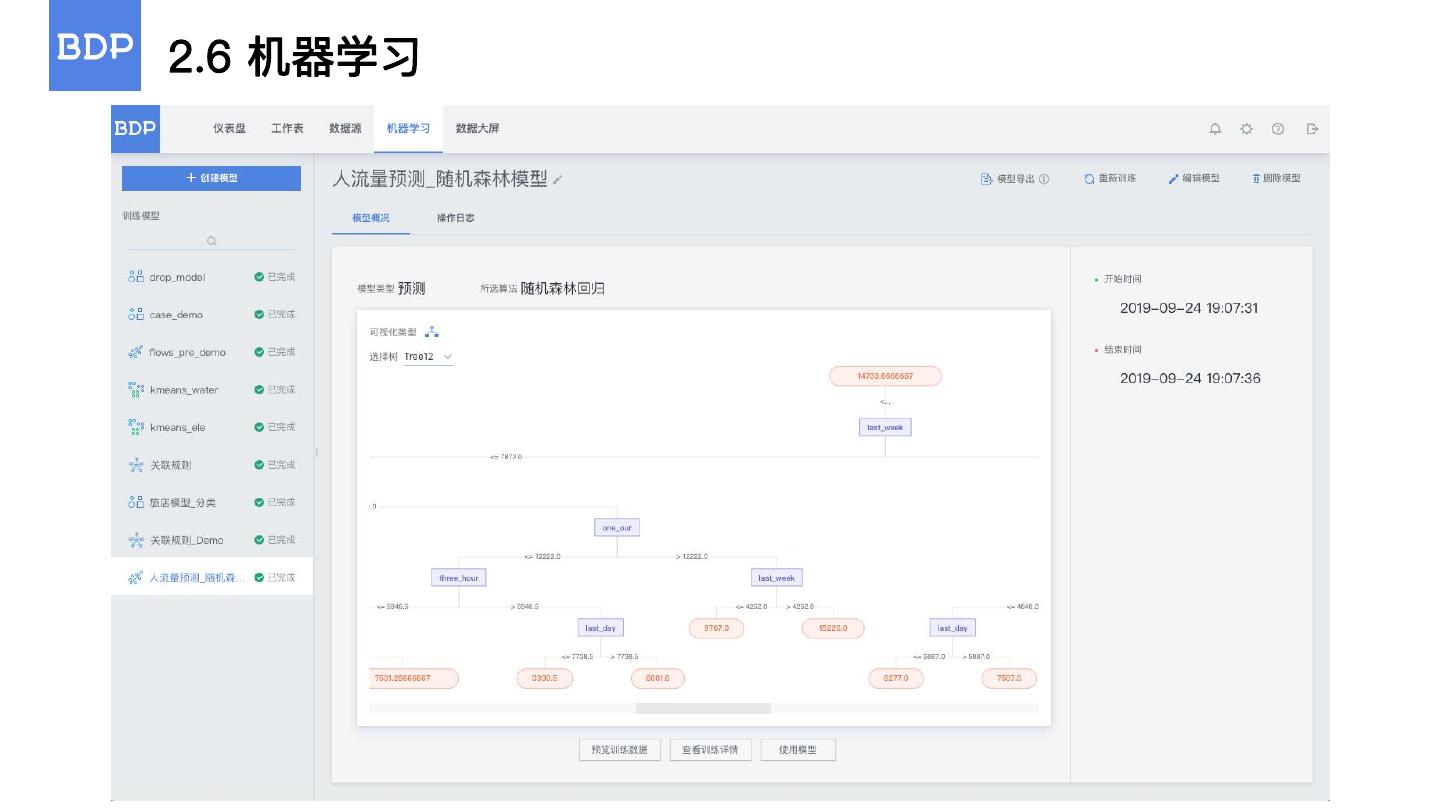This screenshot has width=1440, height=810.
Task: Click the 删除模型 button
Action: tap(1275, 179)
